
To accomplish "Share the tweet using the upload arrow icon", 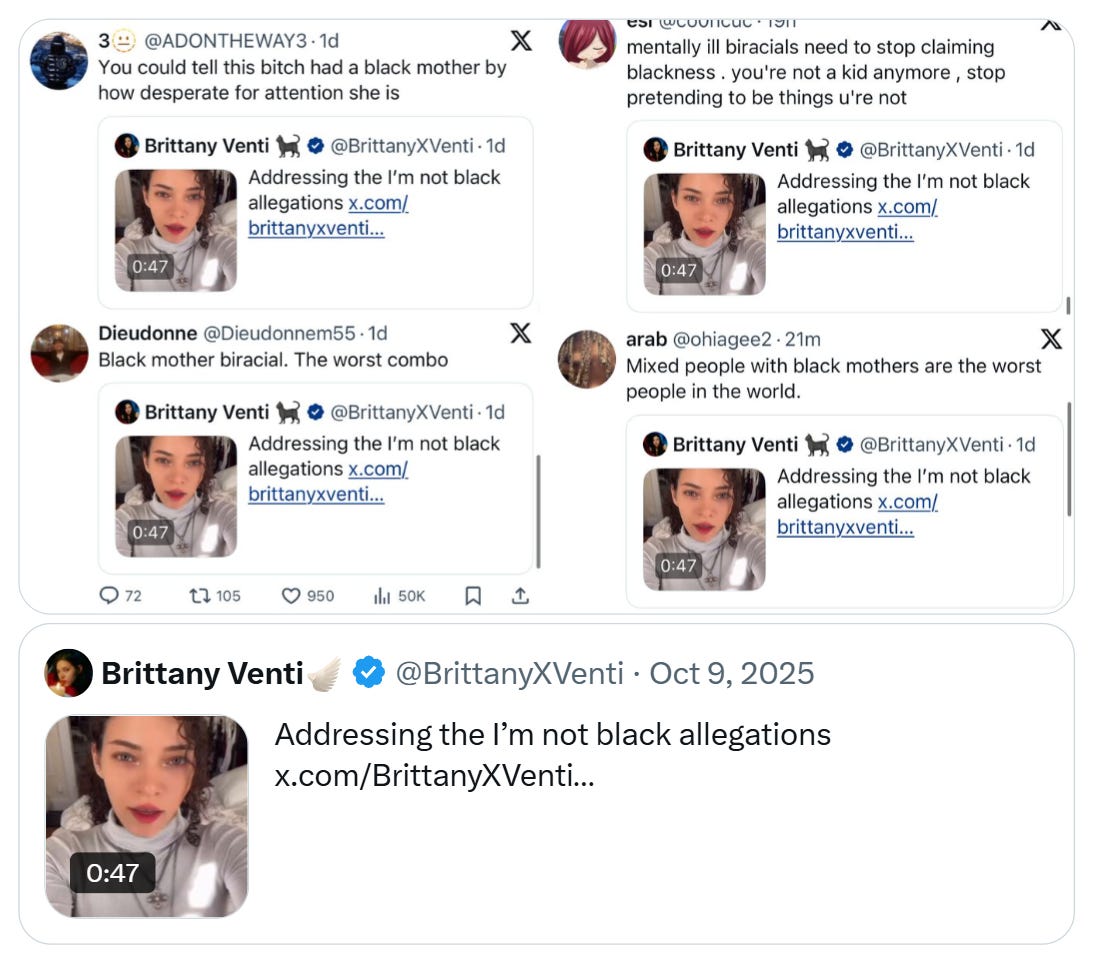I will 520,596.
